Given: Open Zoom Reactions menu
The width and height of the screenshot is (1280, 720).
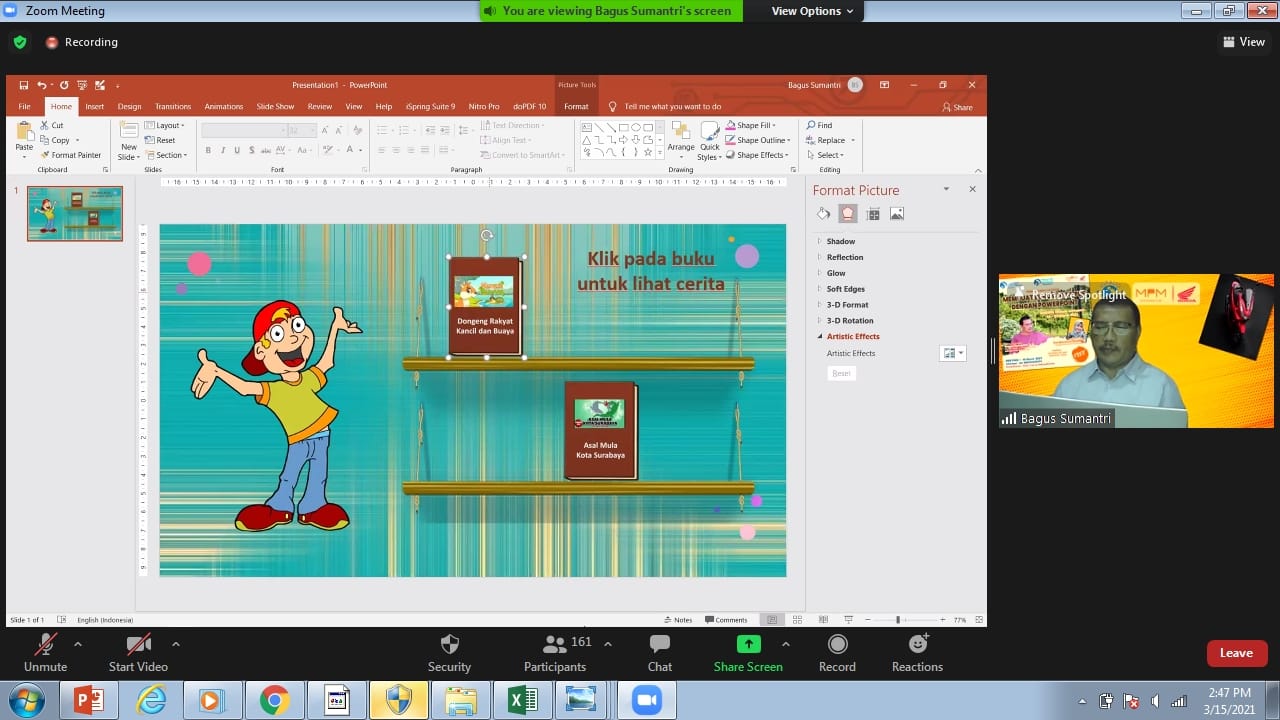Looking at the screenshot, I should tap(917, 654).
